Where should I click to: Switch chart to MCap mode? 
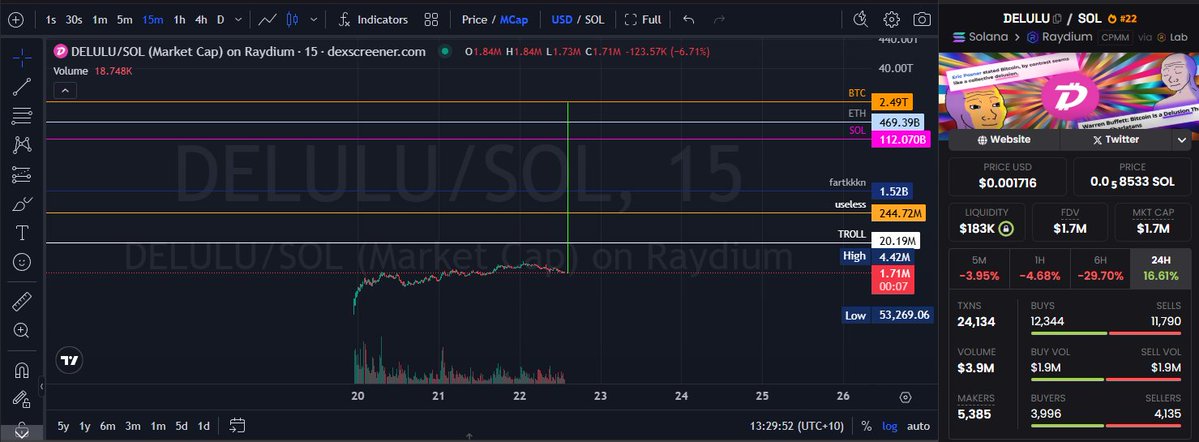(x=514, y=19)
